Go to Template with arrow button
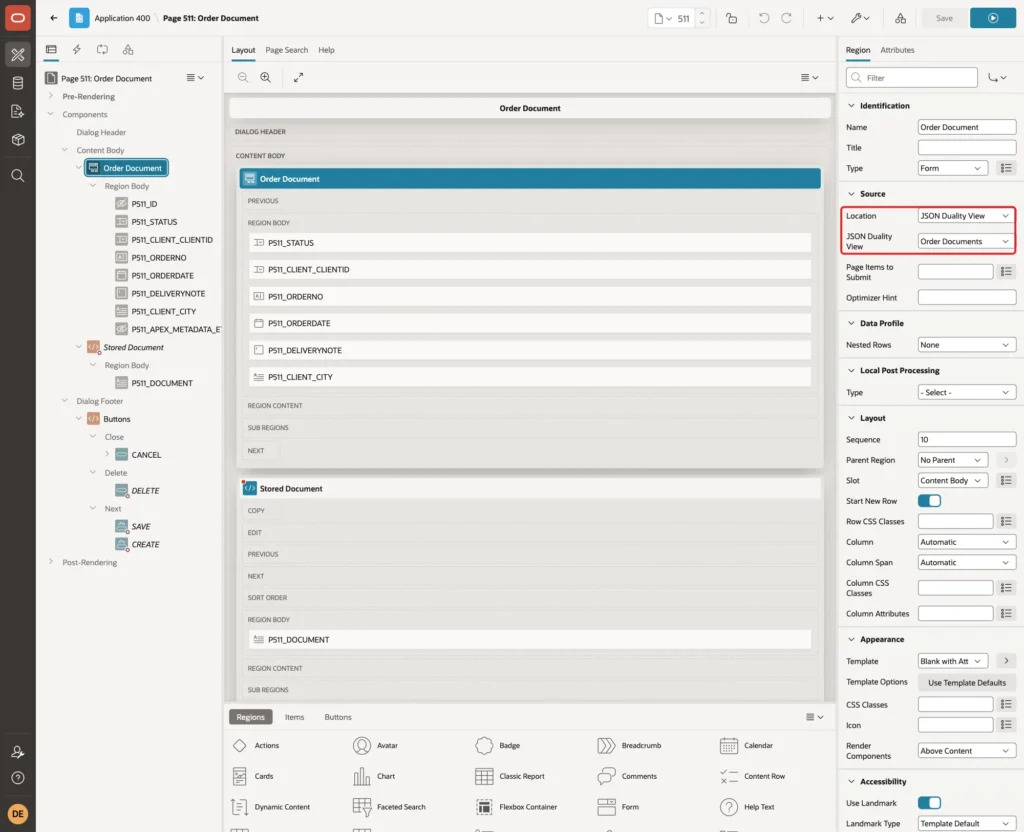 coord(1006,661)
